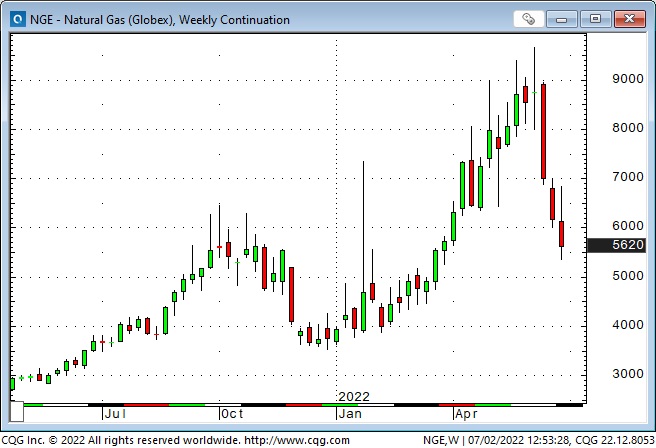Click the Apr label on time axis
Screen dimensions: 656x448
pos(466,414)
